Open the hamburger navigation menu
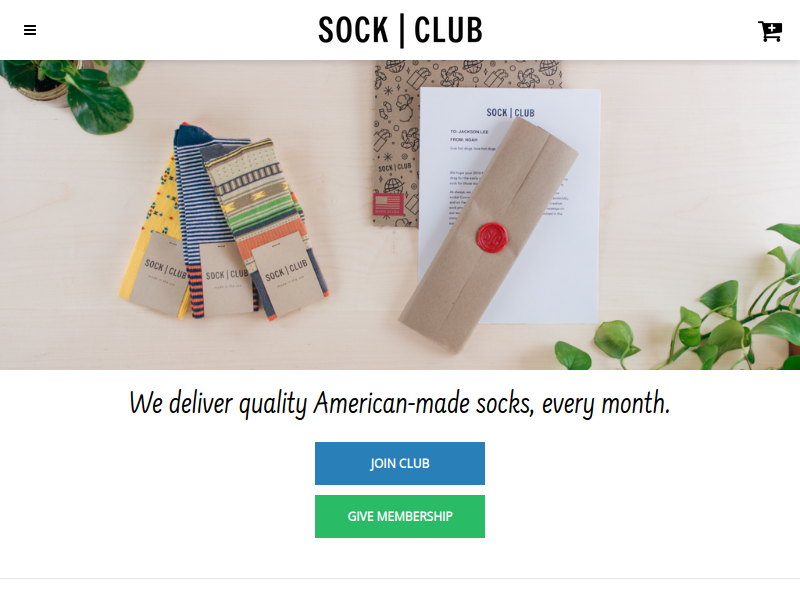The width and height of the screenshot is (800, 600). (30, 30)
